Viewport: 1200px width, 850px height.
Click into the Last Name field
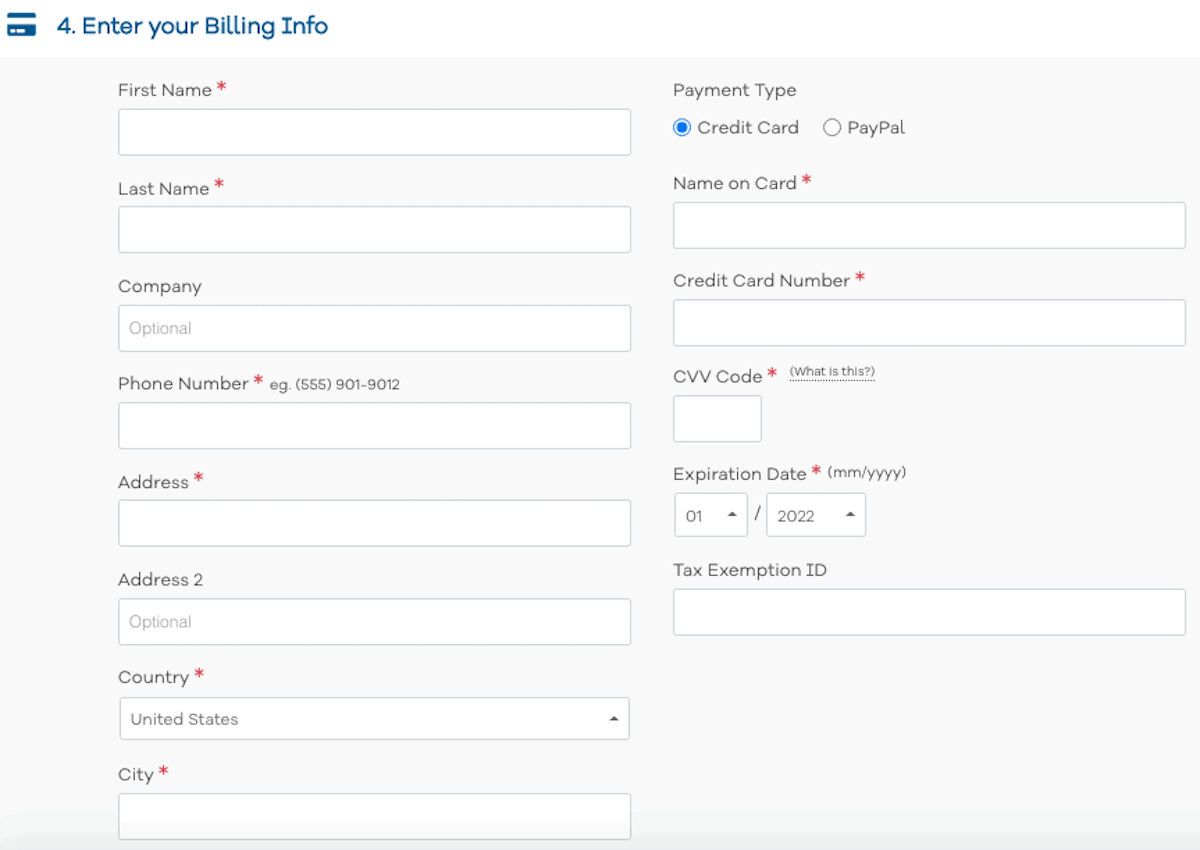click(373, 229)
